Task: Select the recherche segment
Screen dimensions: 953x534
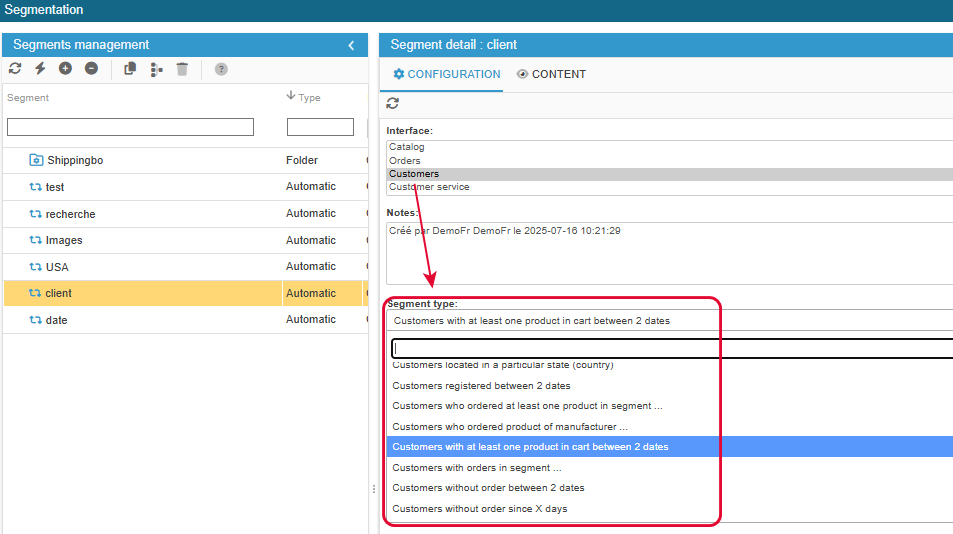Action: tap(185, 214)
